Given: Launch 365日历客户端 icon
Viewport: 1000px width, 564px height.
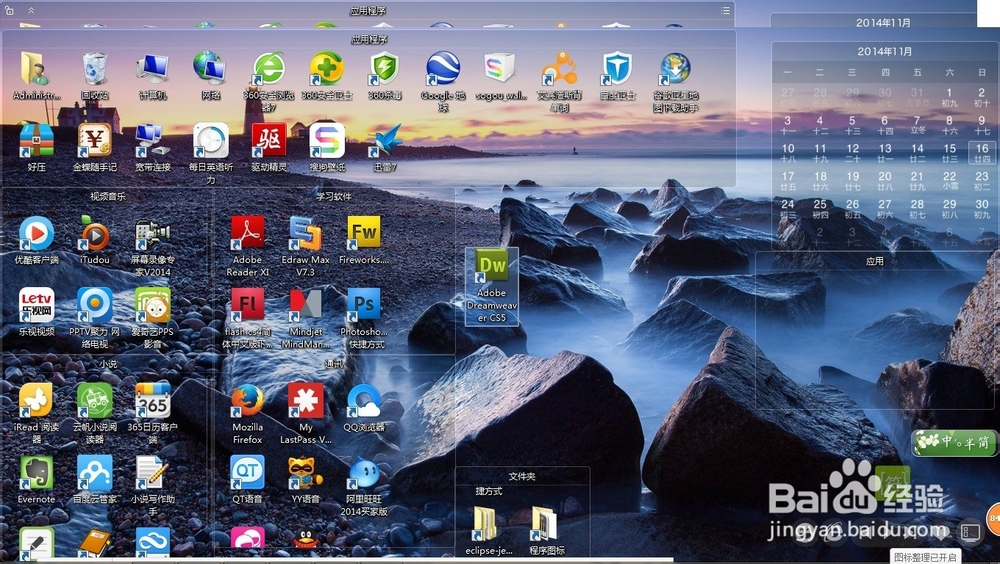Looking at the screenshot, I should pos(152,401).
